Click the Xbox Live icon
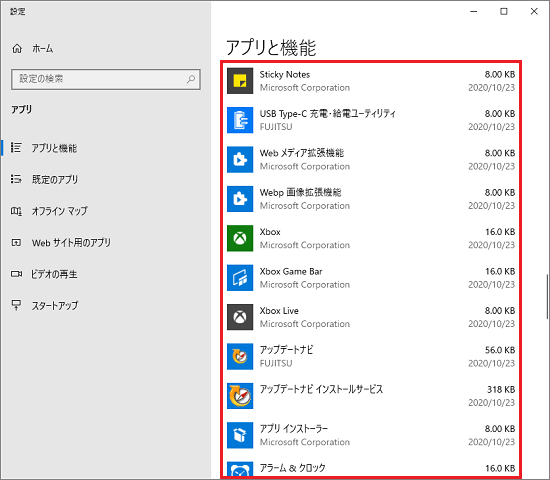 click(240, 317)
